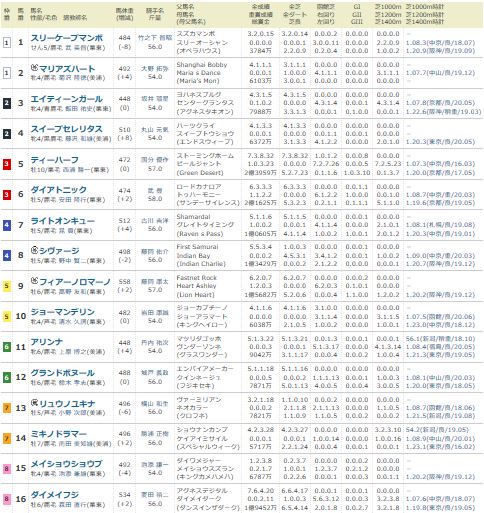
Task: Click the circled mark icon beside フィアーノロマーノ
Action: (34, 281)
